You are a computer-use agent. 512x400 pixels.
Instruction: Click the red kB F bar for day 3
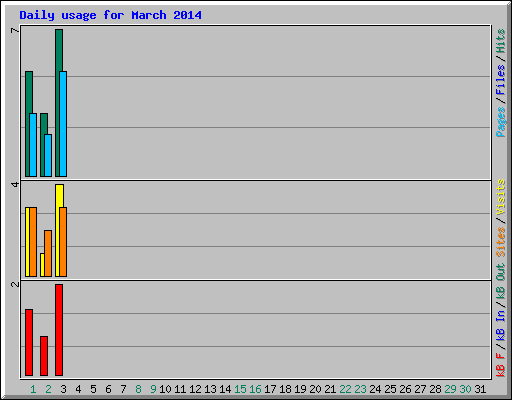(59, 330)
